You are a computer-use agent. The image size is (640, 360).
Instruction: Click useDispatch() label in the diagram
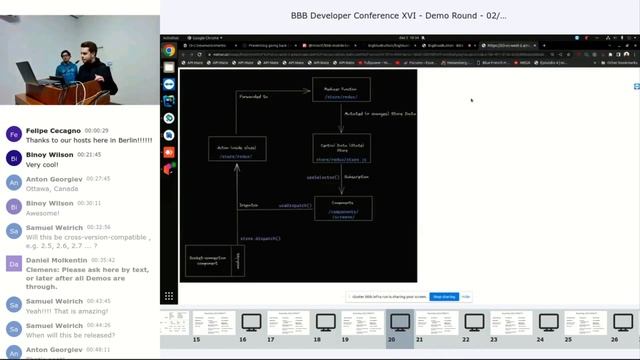tap(295, 205)
